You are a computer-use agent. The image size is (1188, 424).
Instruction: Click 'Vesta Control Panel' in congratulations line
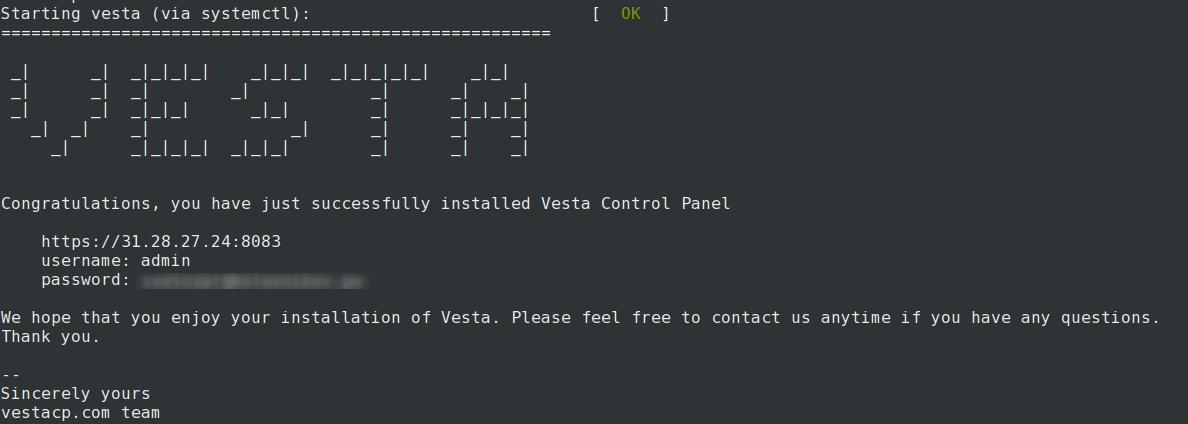(x=635, y=204)
